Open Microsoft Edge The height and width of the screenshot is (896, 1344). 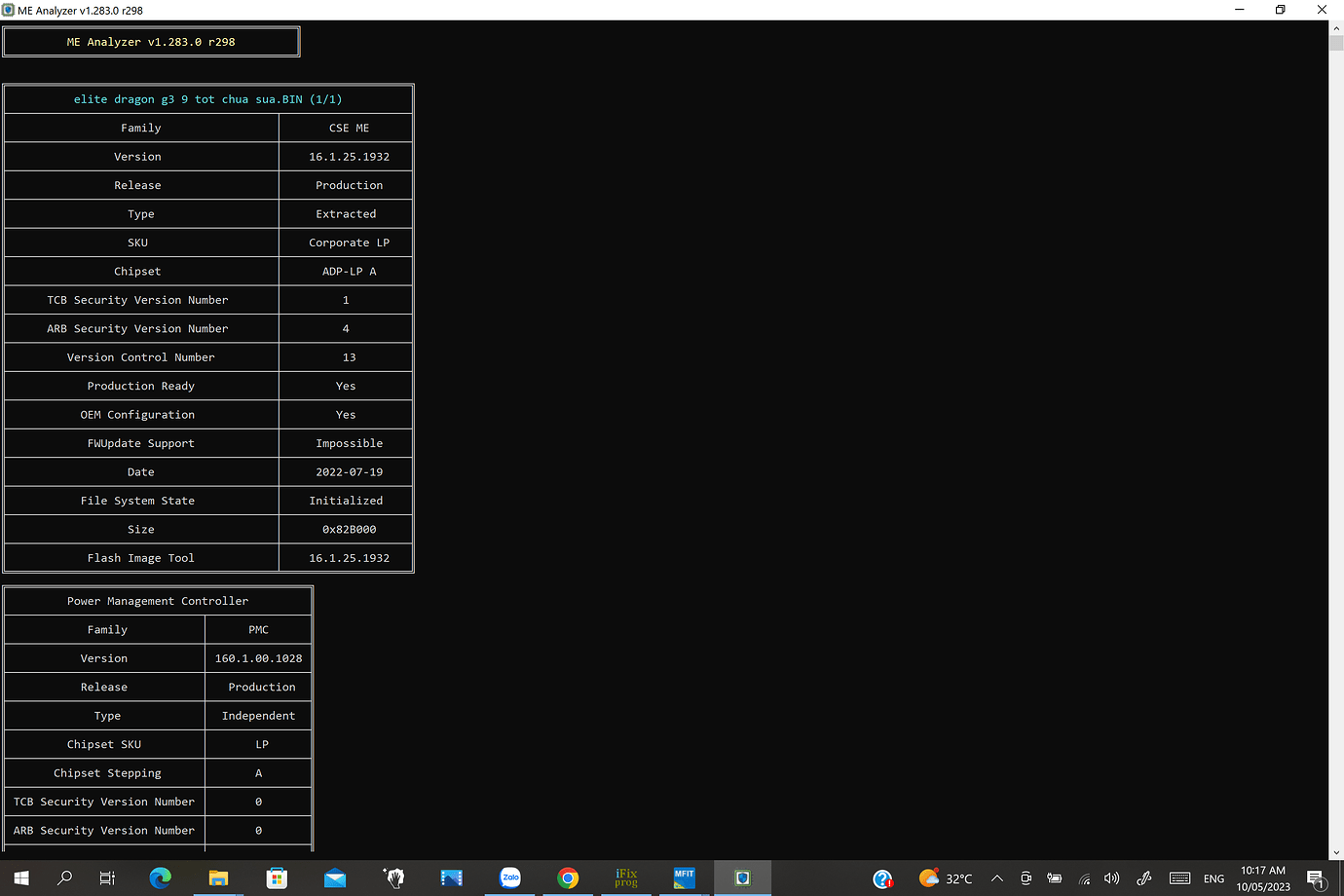coord(160,877)
